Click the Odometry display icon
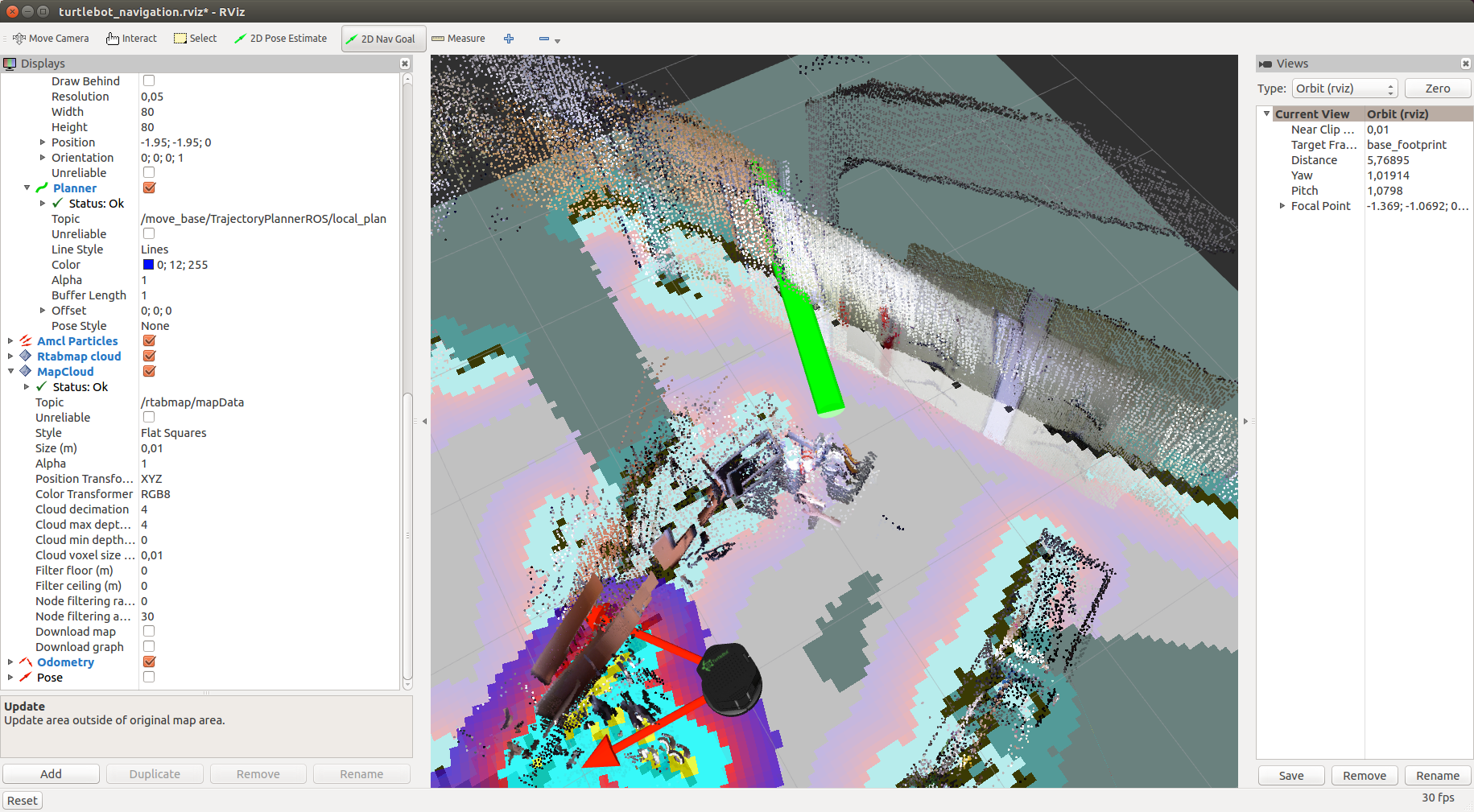The height and width of the screenshot is (812, 1474). tap(26, 662)
